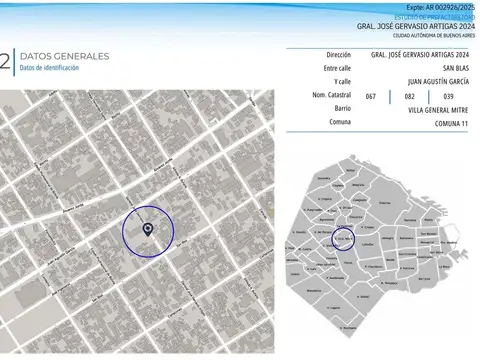Click the Colegiales neighborhood on the city map
Screen dimensions: 480x360
pyautogui.click(x=359, y=200)
